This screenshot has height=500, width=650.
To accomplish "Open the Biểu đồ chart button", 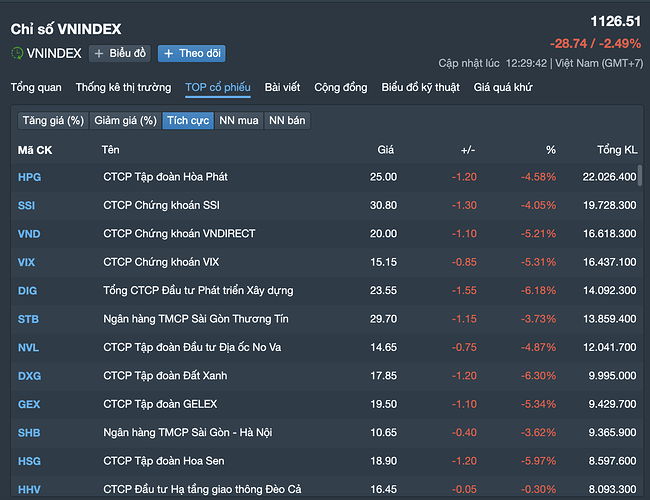I will [x=120, y=53].
